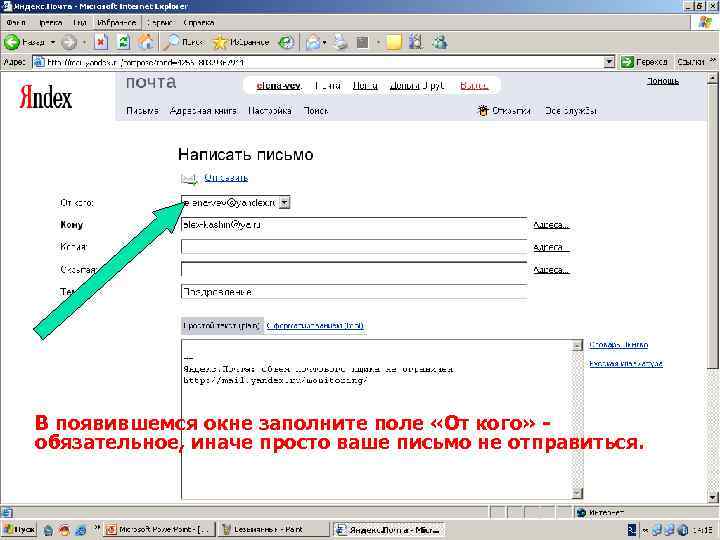
Task: Click the Отправить send link
Action: 226,178
